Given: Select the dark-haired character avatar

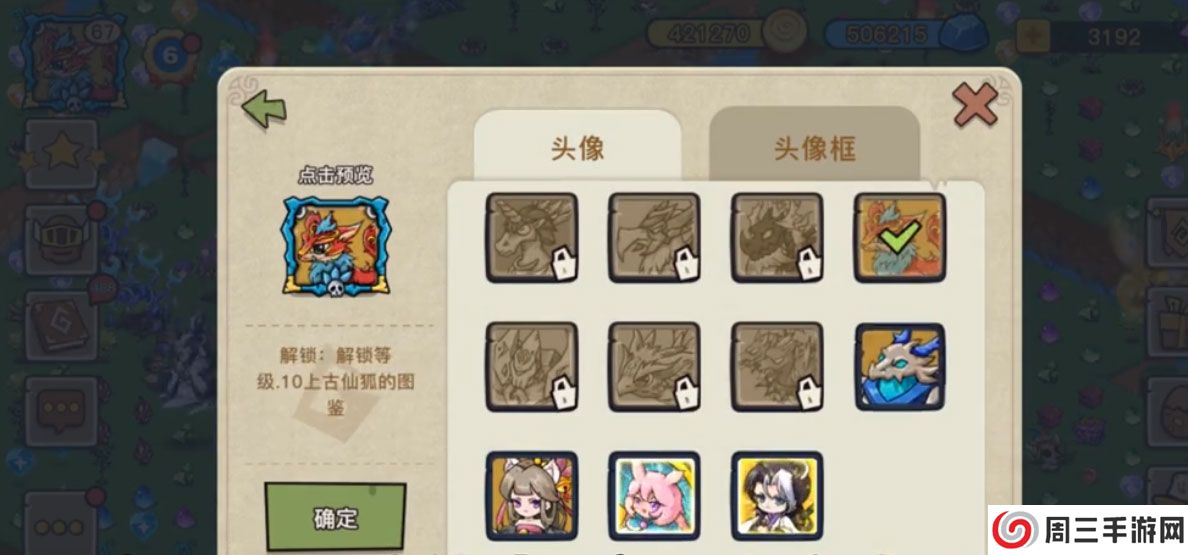Looking at the screenshot, I should click(x=777, y=496).
